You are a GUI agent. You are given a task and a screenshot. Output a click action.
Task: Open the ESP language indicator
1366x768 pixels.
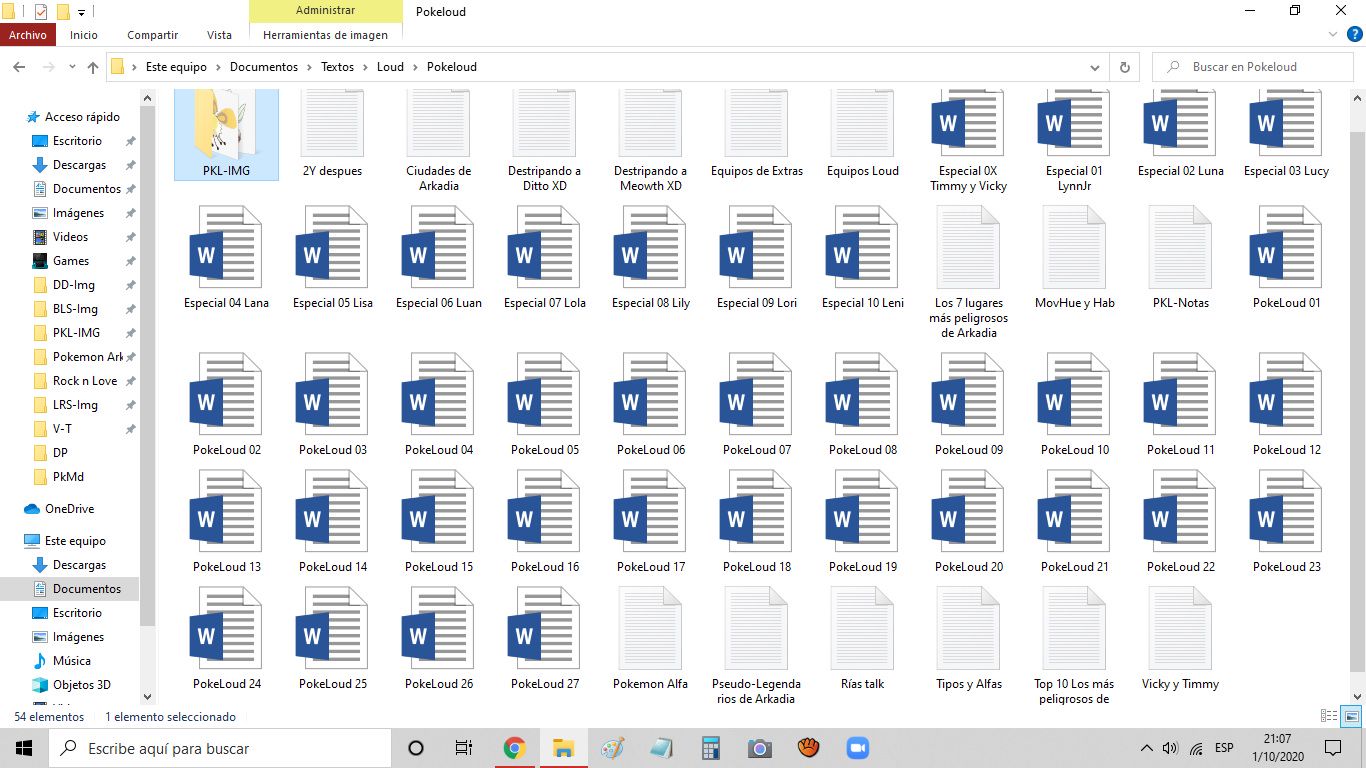[x=1224, y=748]
